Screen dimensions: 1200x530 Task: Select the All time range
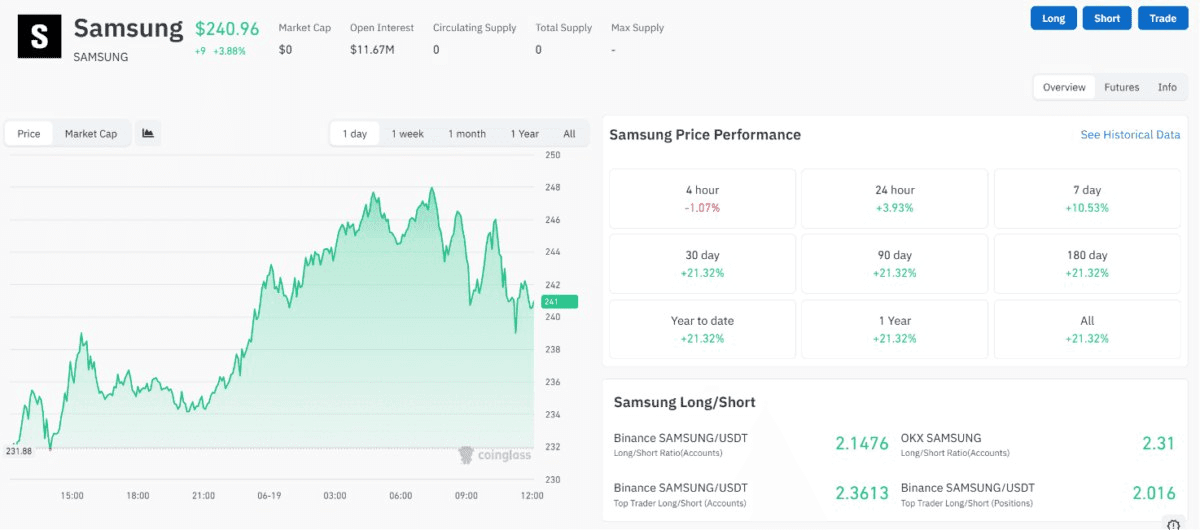point(569,133)
